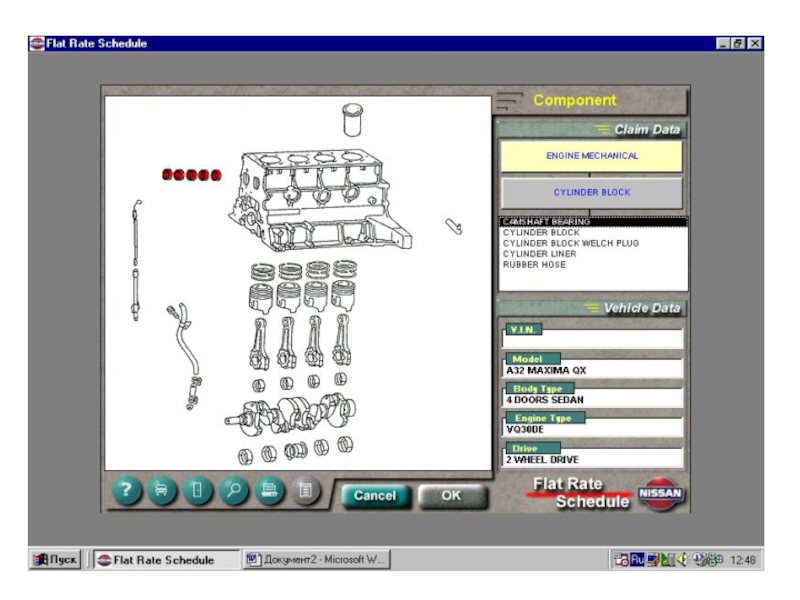Click the door exit icon
This screenshot has height=600, width=800.
click(x=197, y=490)
